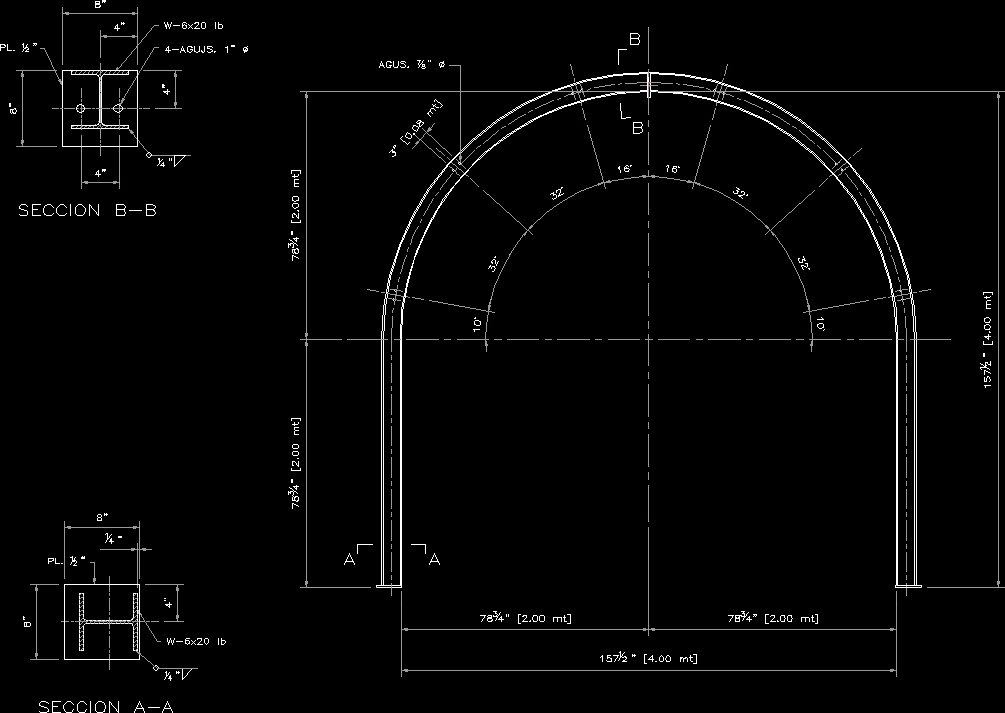Screen dimensions: 1005x713
Task: Select the W-6x20 lb label in Section B-B
Action: pyautogui.click(x=195, y=28)
